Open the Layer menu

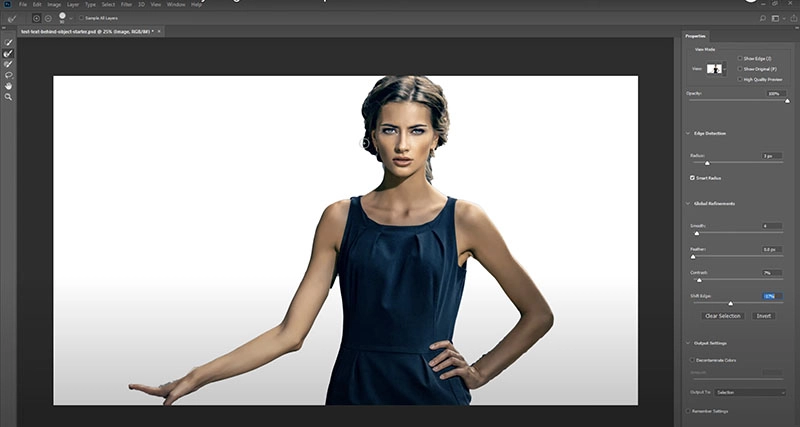coord(73,5)
